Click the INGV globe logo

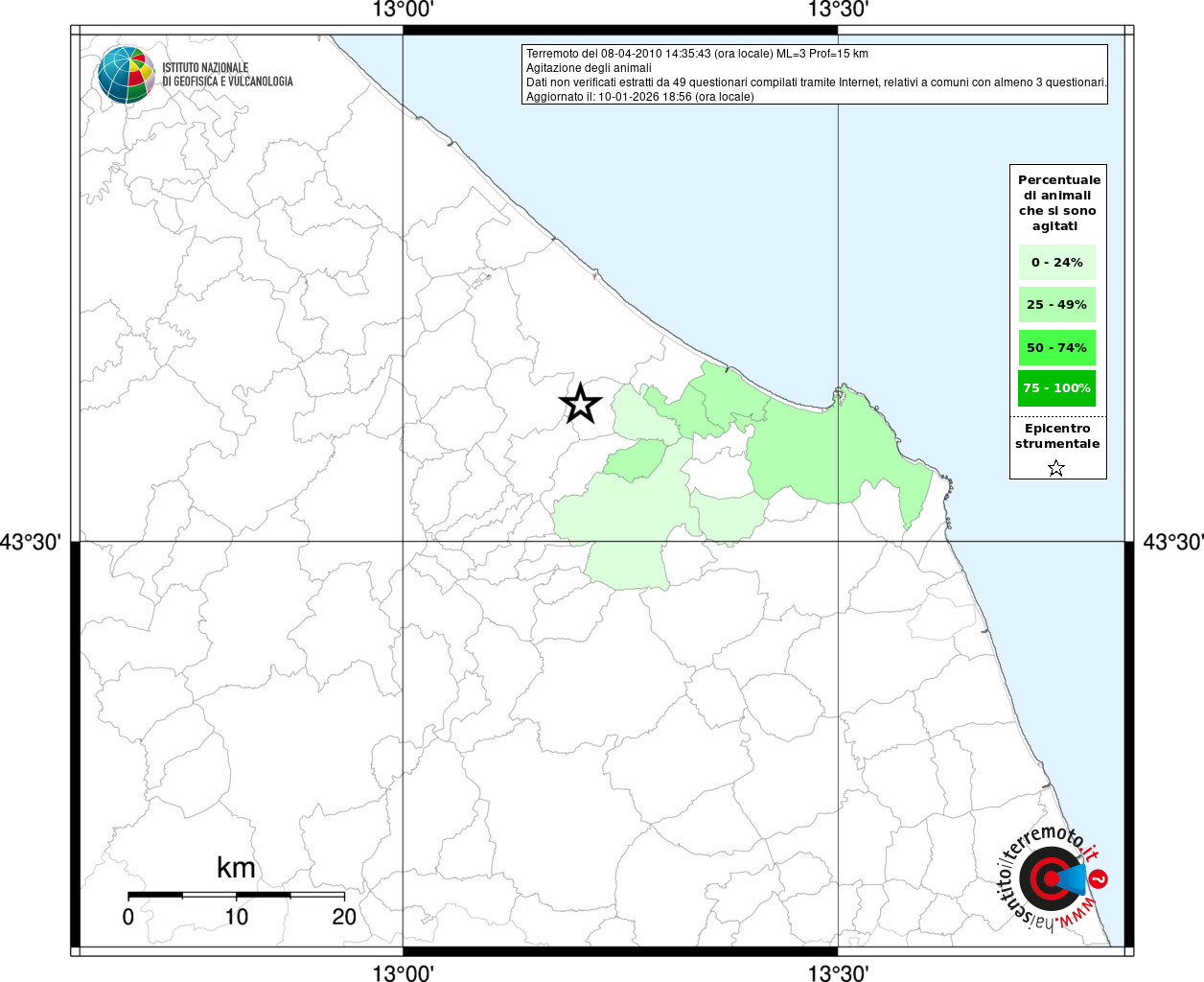(126, 75)
